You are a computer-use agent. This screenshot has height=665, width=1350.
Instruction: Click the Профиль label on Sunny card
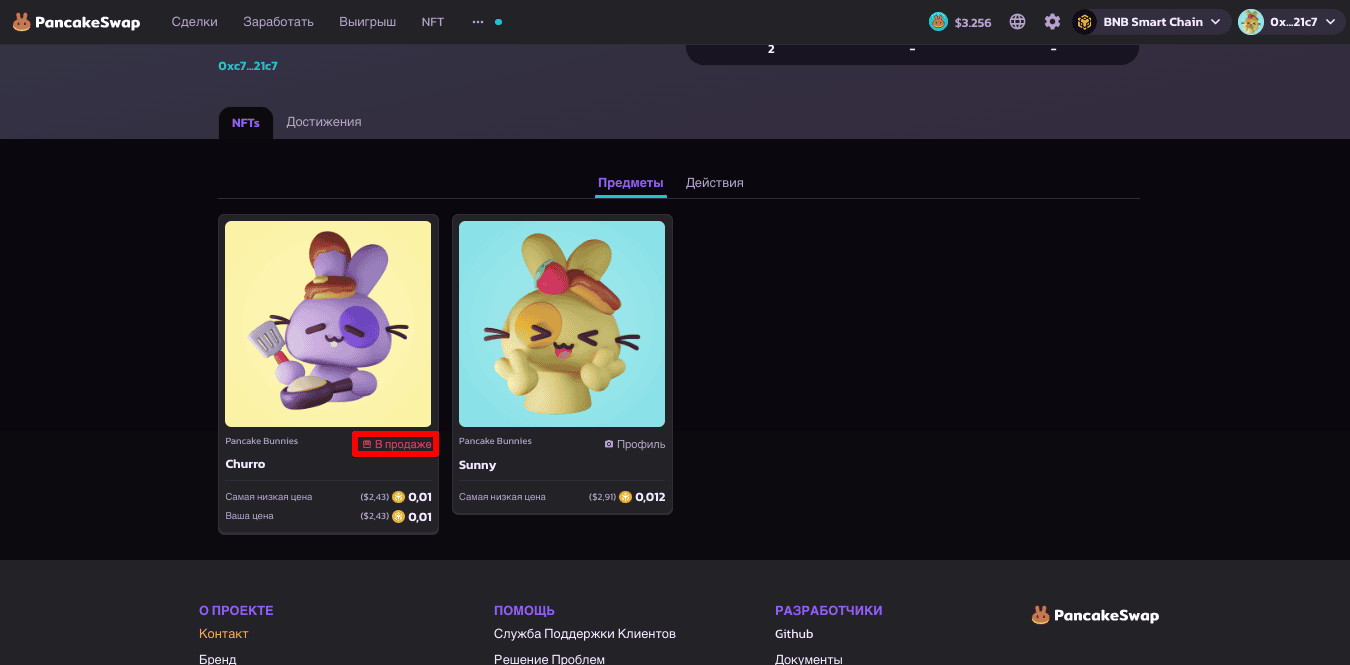pos(641,444)
